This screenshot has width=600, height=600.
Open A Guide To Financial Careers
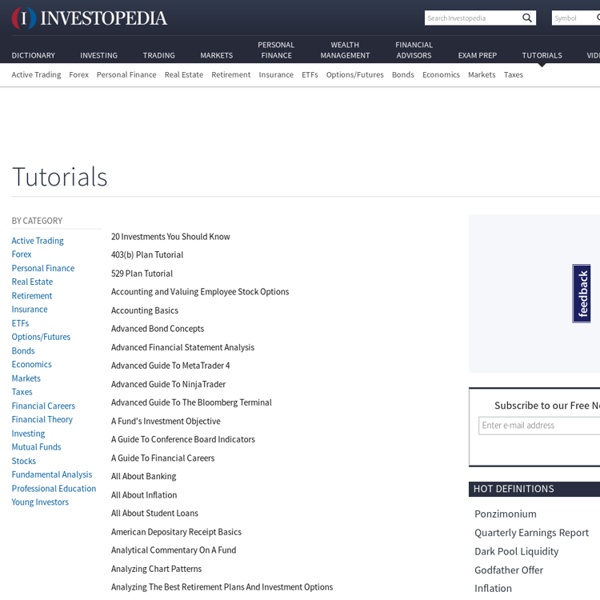point(163,458)
